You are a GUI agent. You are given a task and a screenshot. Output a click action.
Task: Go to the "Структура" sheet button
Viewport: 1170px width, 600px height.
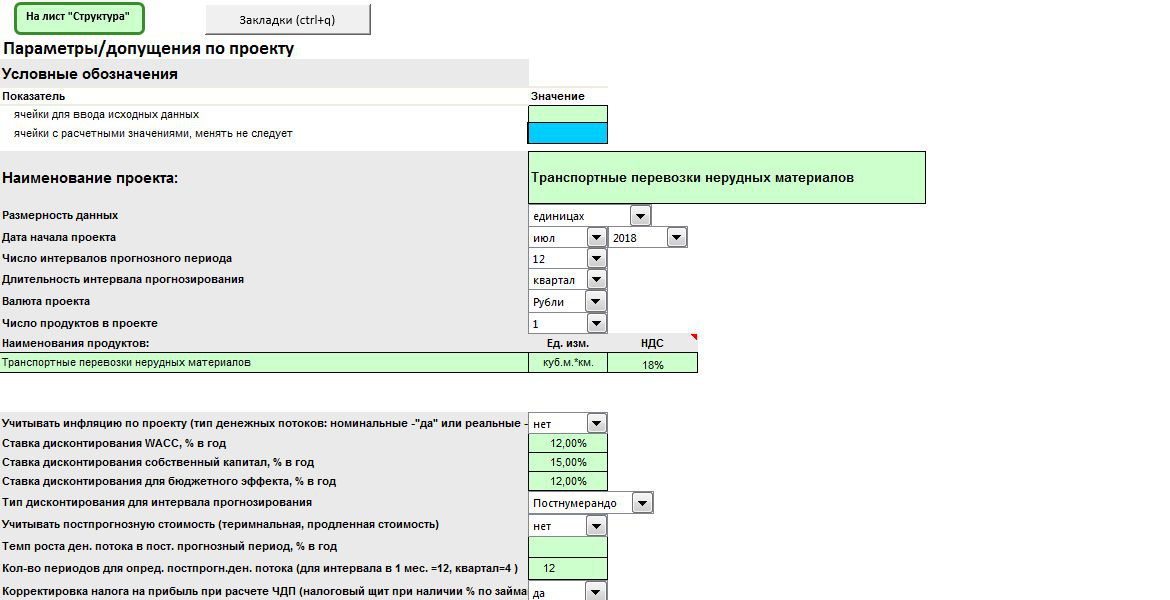(79, 18)
